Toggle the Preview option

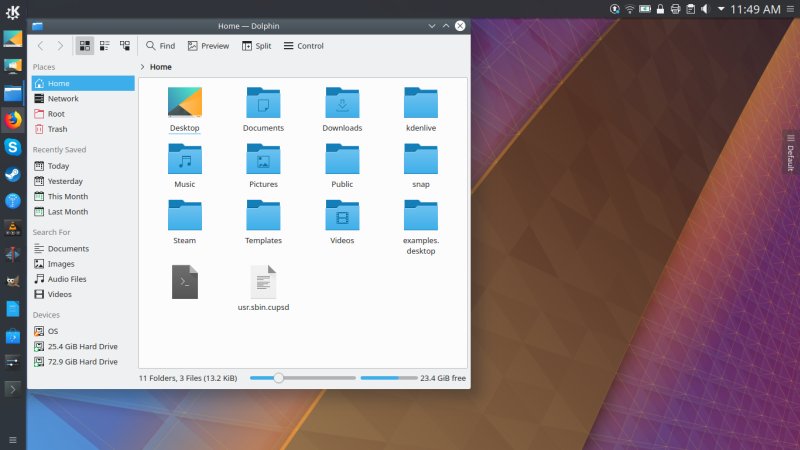pyautogui.click(x=208, y=46)
